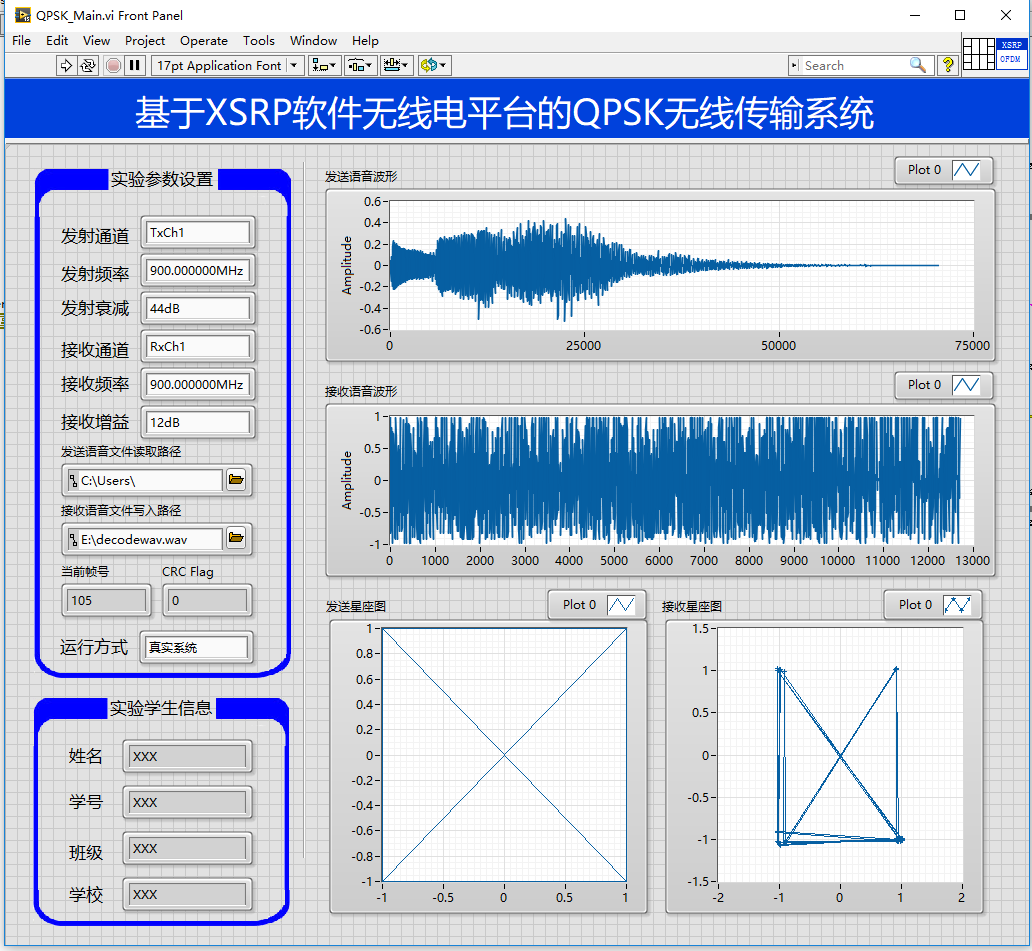
Task: Open the Reorder dropdown in toolbar
Action: [434, 65]
